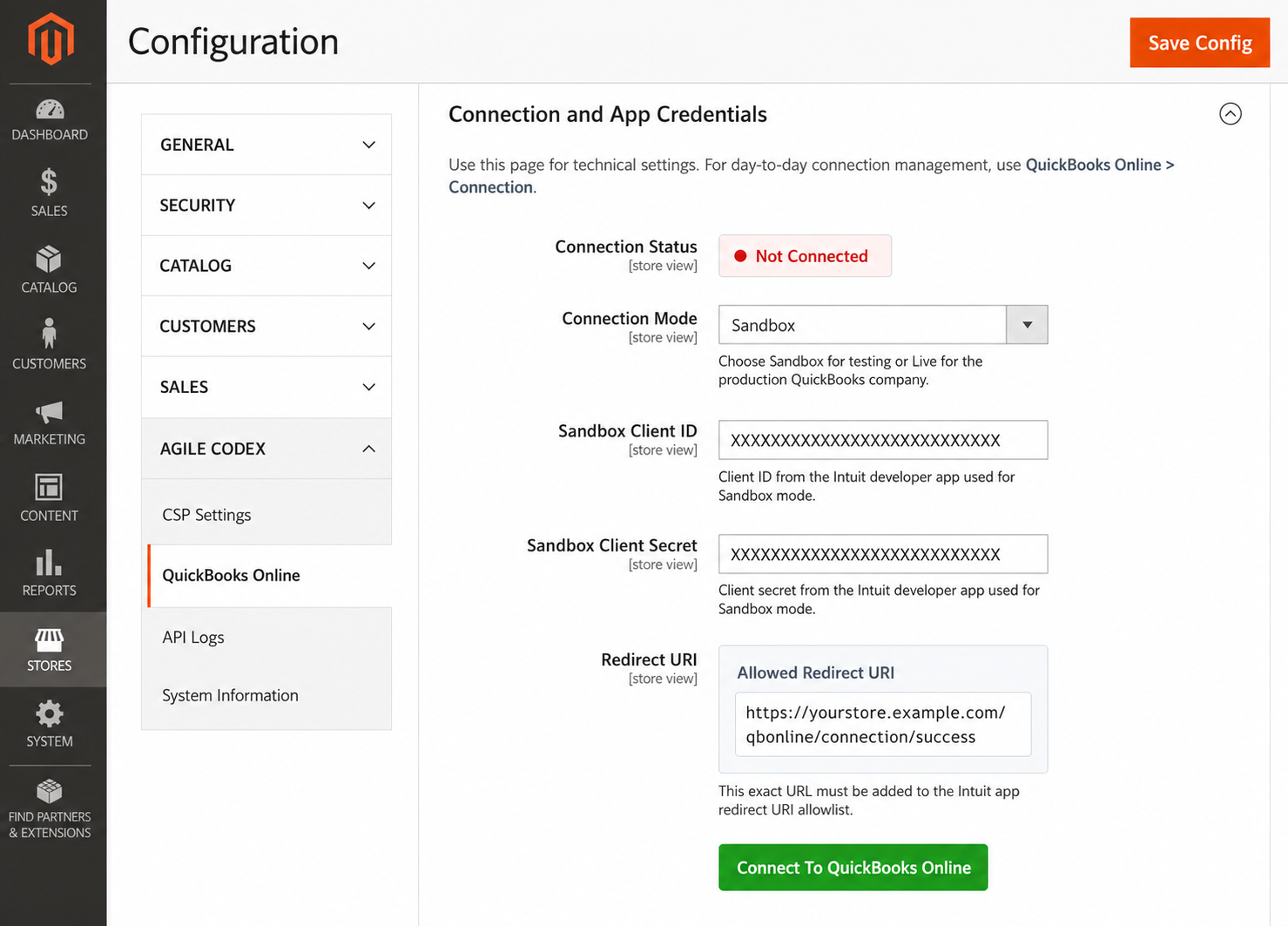Follow the QuickBooks Online > Connection link
1288x926 pixels.
[1099, 165]
